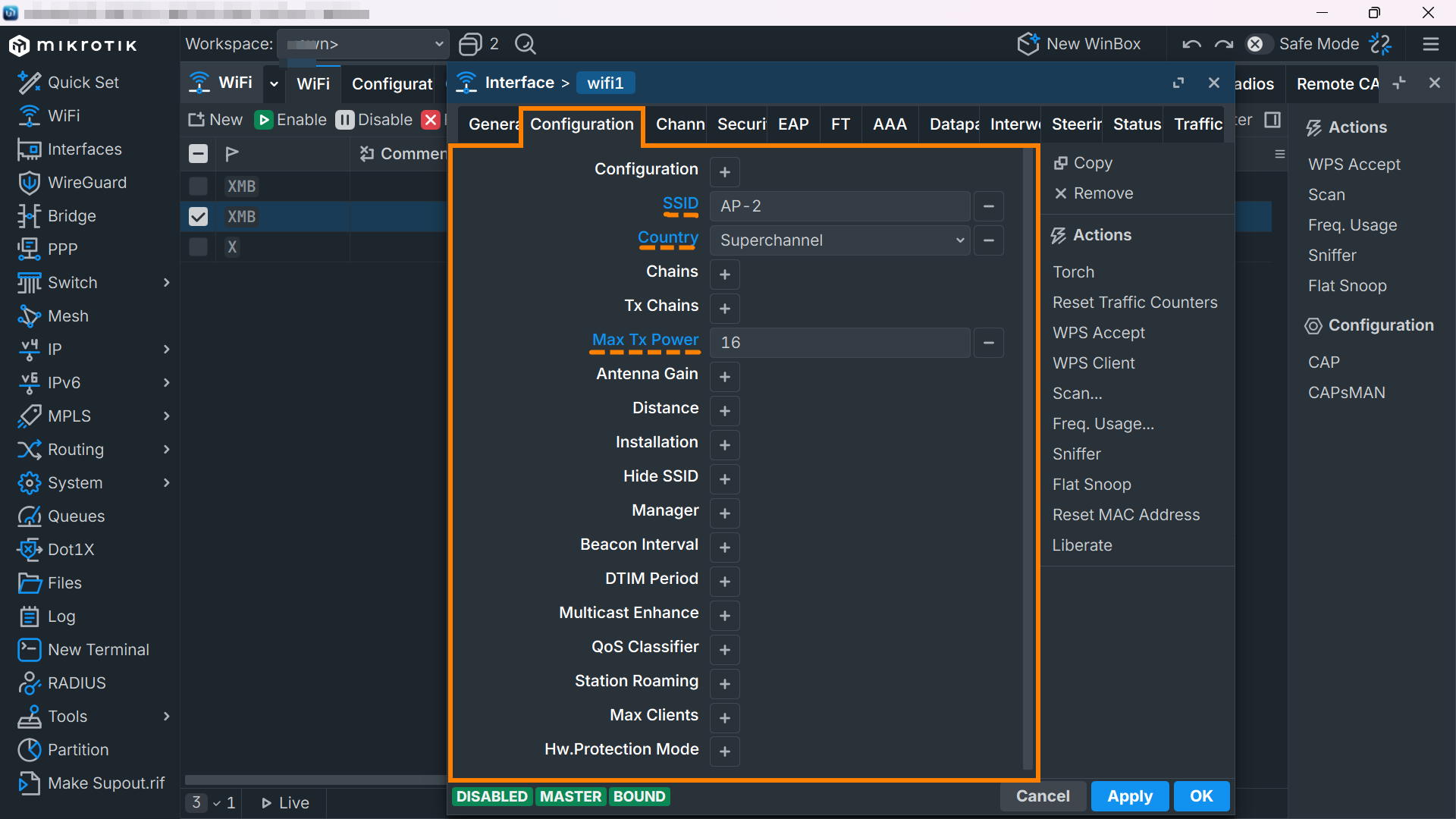The width and height of the screenshot is (1456, 819).
Task: Switch to the Security tab
Action: (x=741, y=124)
